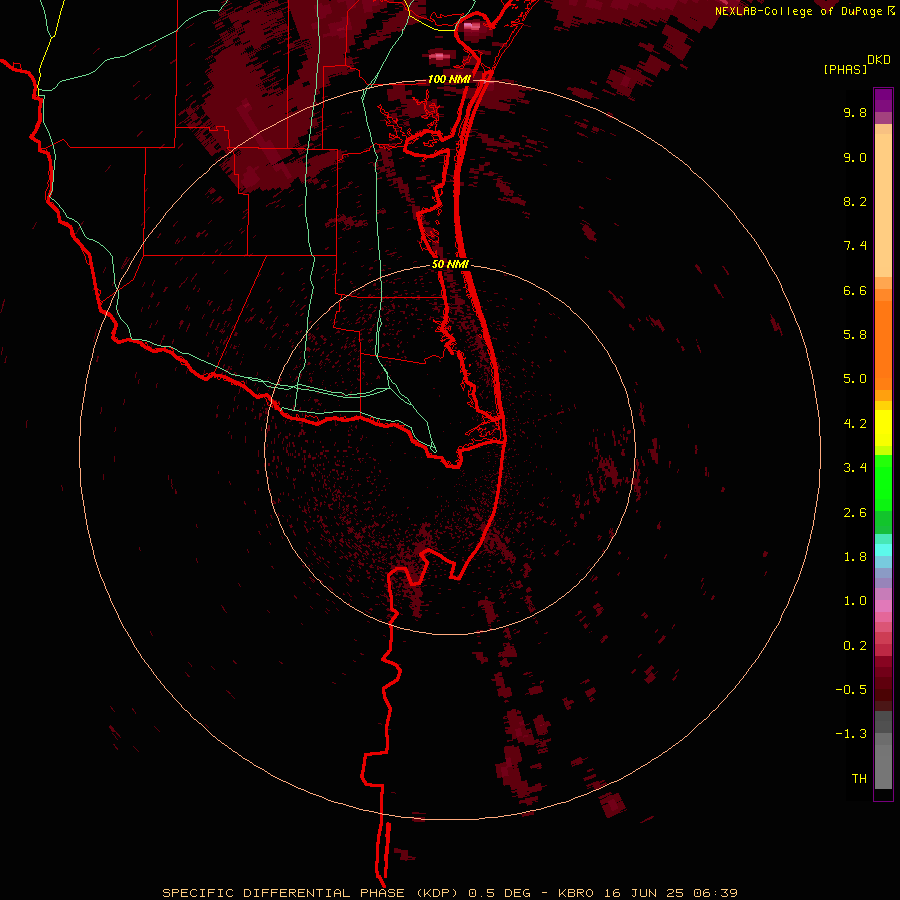
Task: Click the 5.0 value on color scale
Action: click(x=855, y=379)
